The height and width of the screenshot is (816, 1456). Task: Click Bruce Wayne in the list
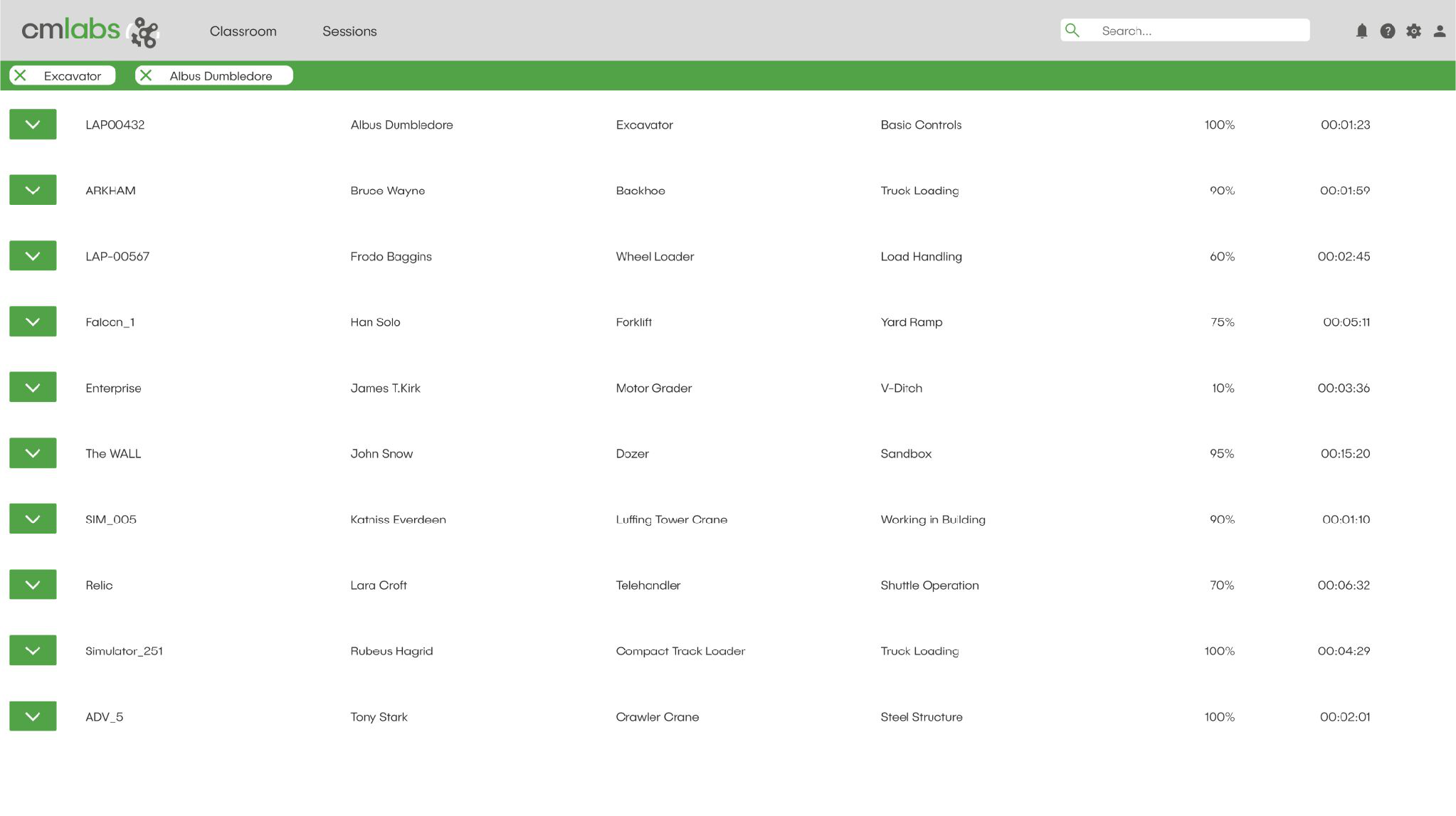click(x=387, y=191)
